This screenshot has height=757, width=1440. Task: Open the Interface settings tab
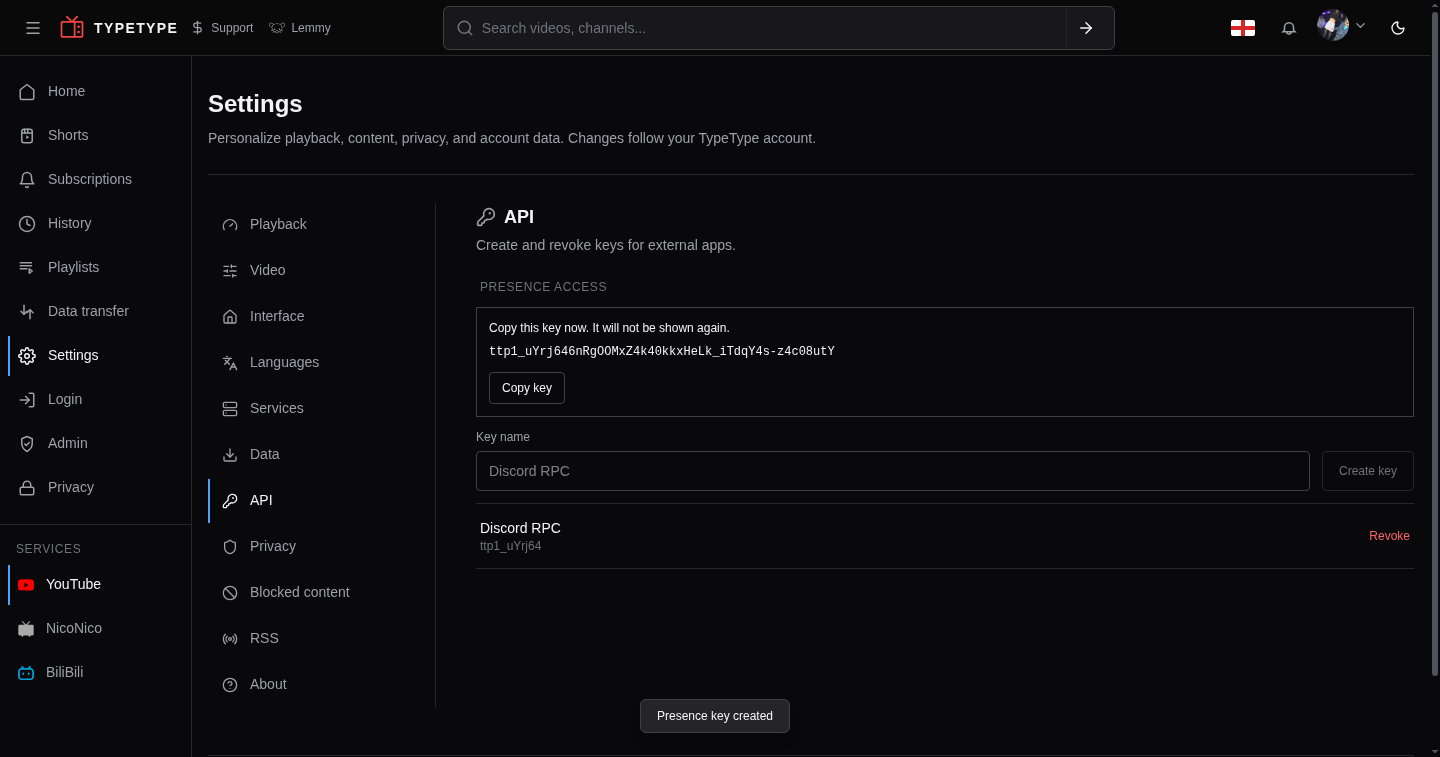tap(314, 316)
